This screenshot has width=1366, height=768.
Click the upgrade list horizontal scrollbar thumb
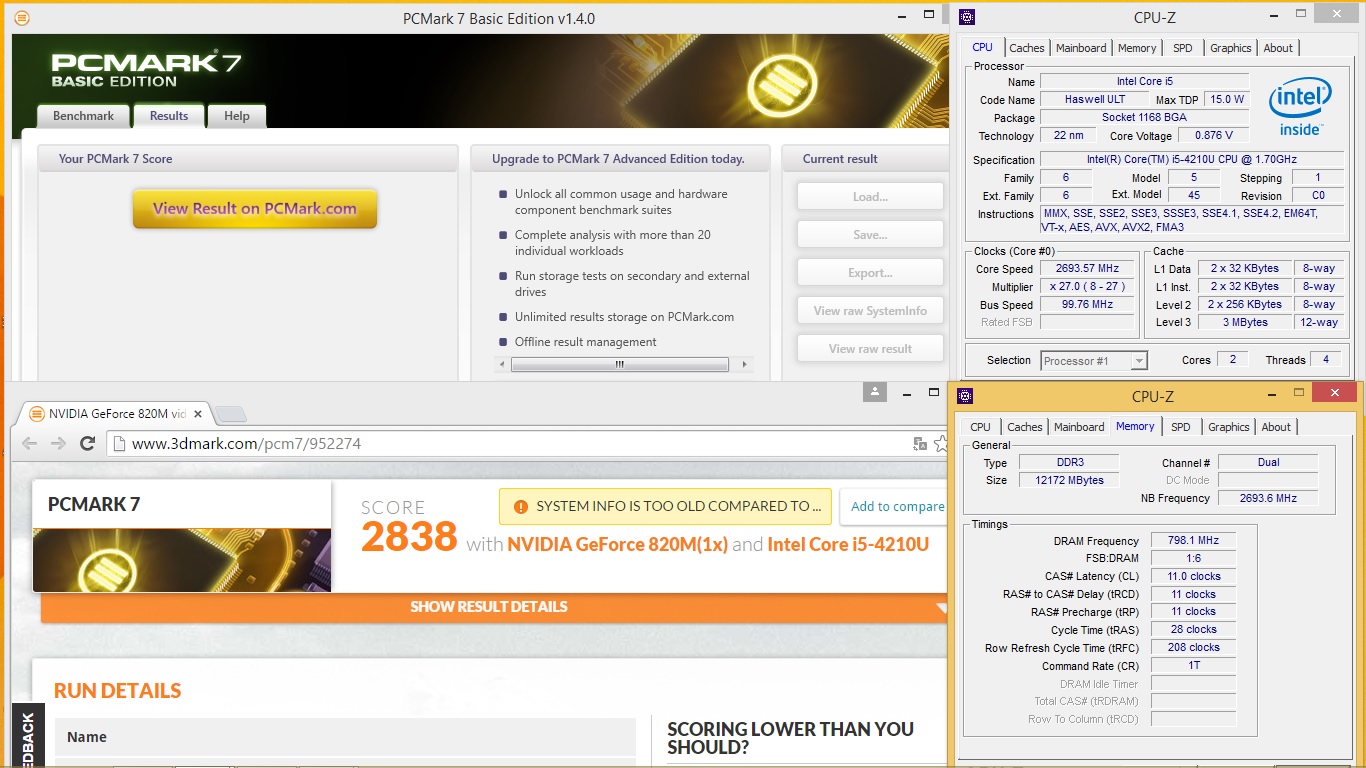(620, 365)
